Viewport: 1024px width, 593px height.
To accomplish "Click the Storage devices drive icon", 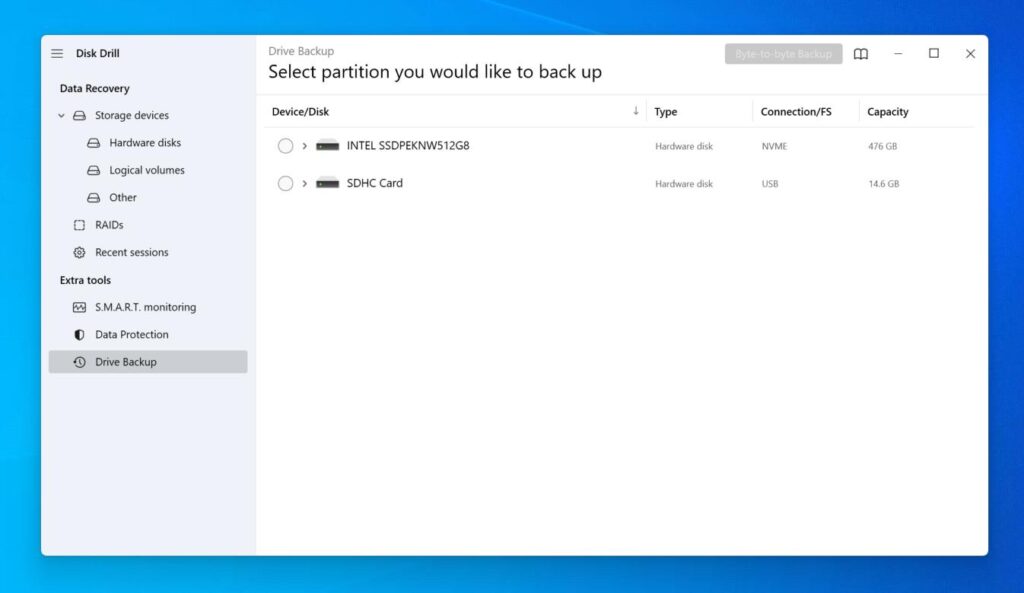I will click(79, 116).
